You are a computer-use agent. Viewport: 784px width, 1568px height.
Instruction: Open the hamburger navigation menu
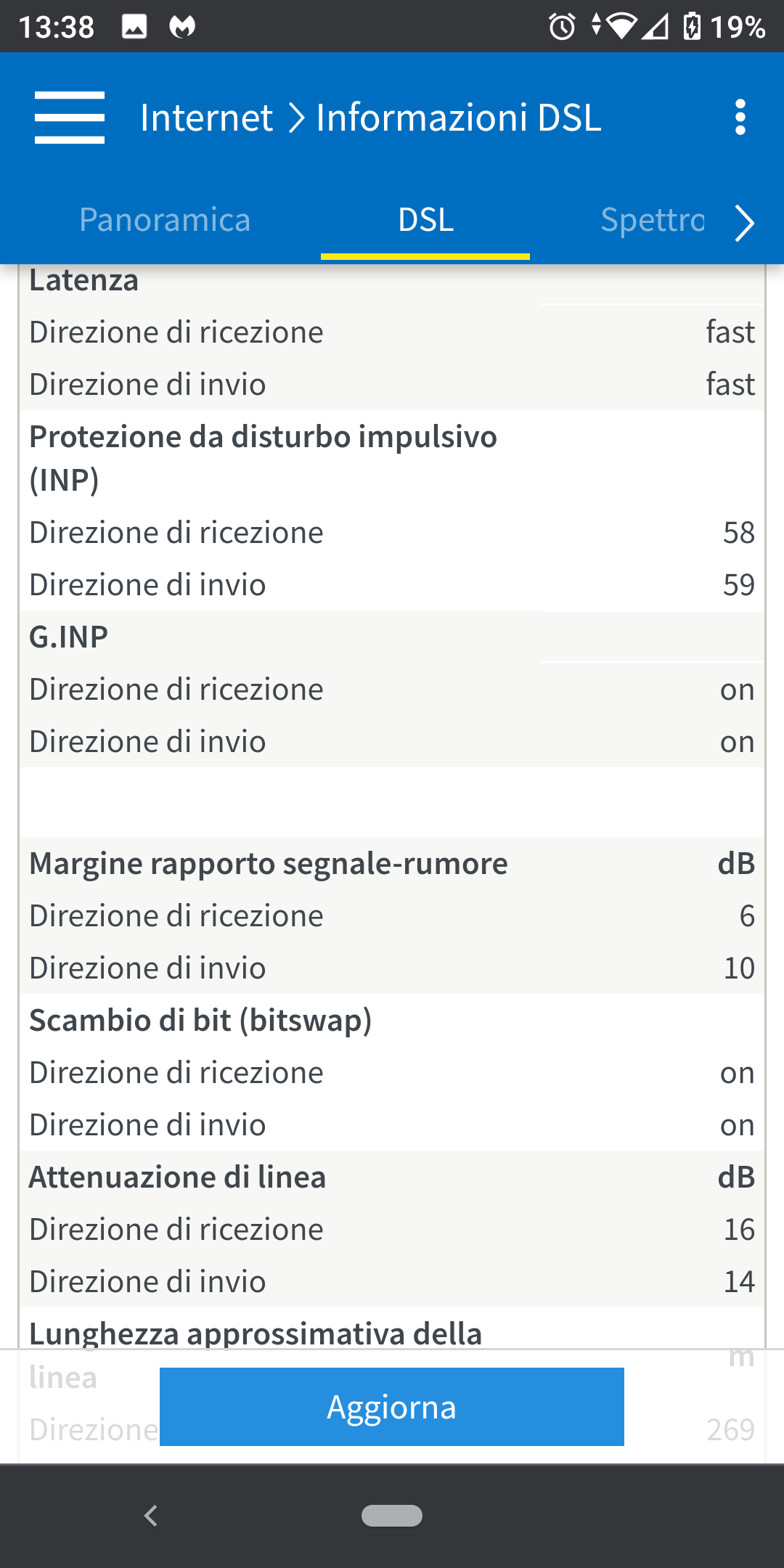tap(70, 118)
